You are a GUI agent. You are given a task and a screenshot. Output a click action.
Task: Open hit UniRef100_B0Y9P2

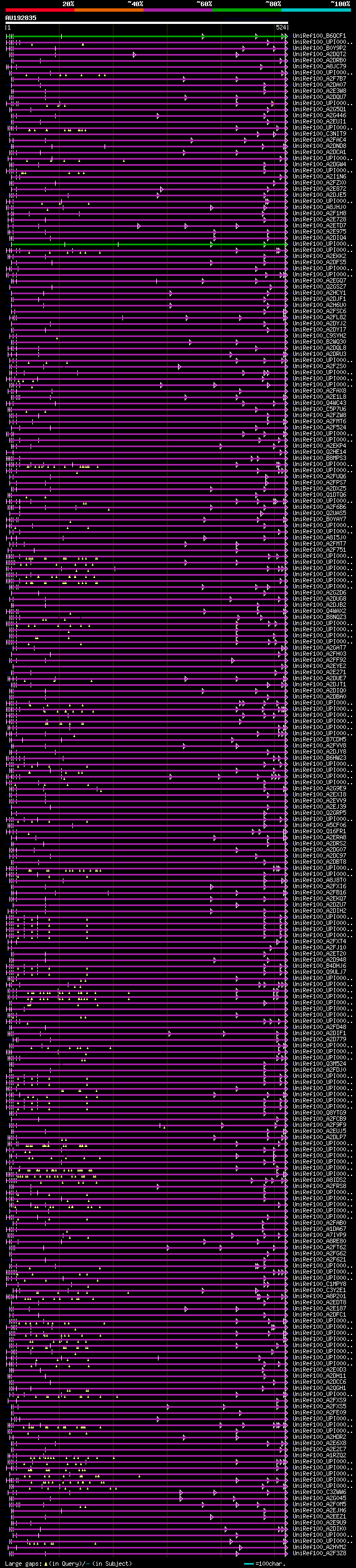point(319,48)
